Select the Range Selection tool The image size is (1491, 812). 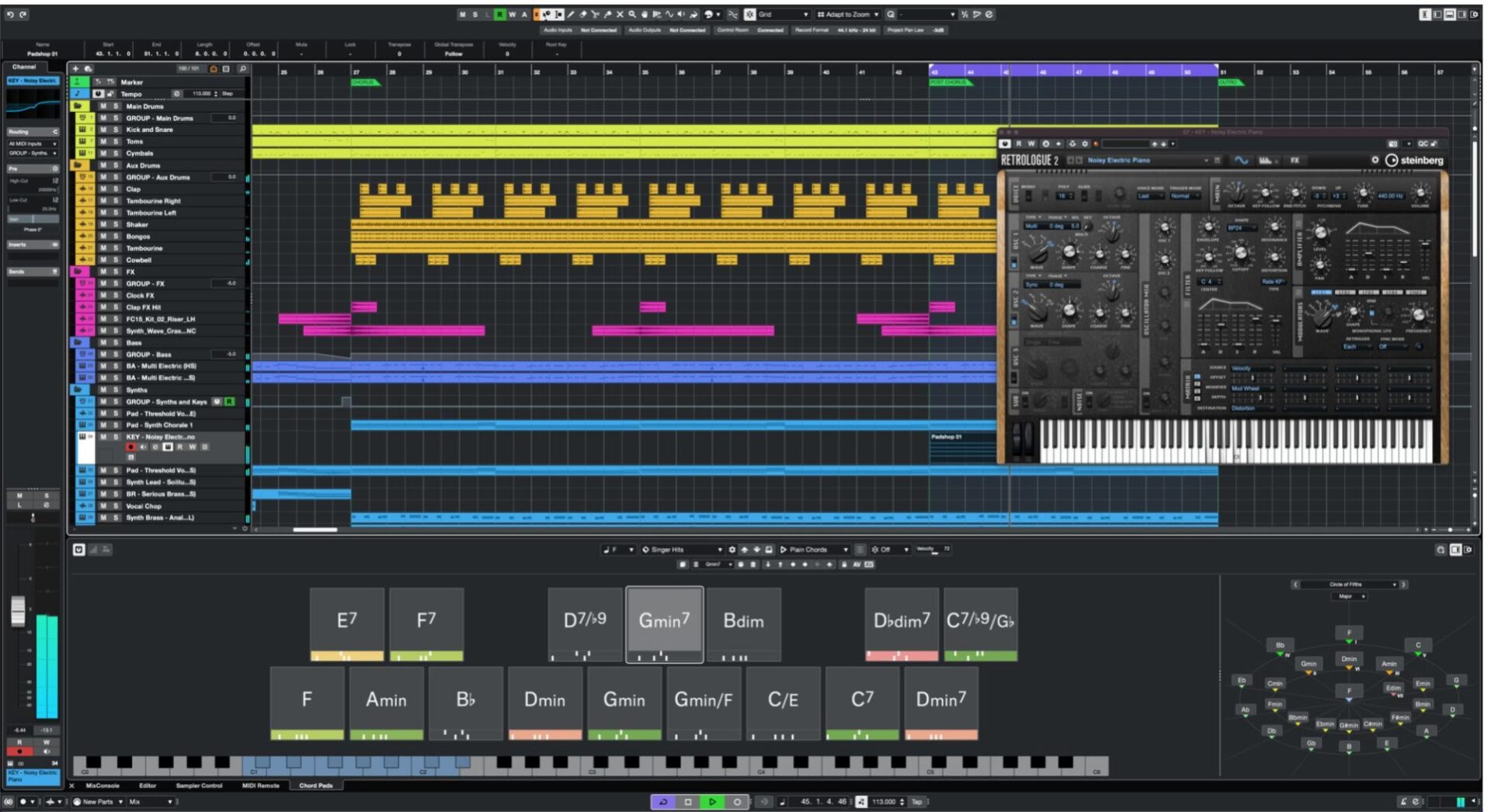pyautogui.click(x=559, y=14)
